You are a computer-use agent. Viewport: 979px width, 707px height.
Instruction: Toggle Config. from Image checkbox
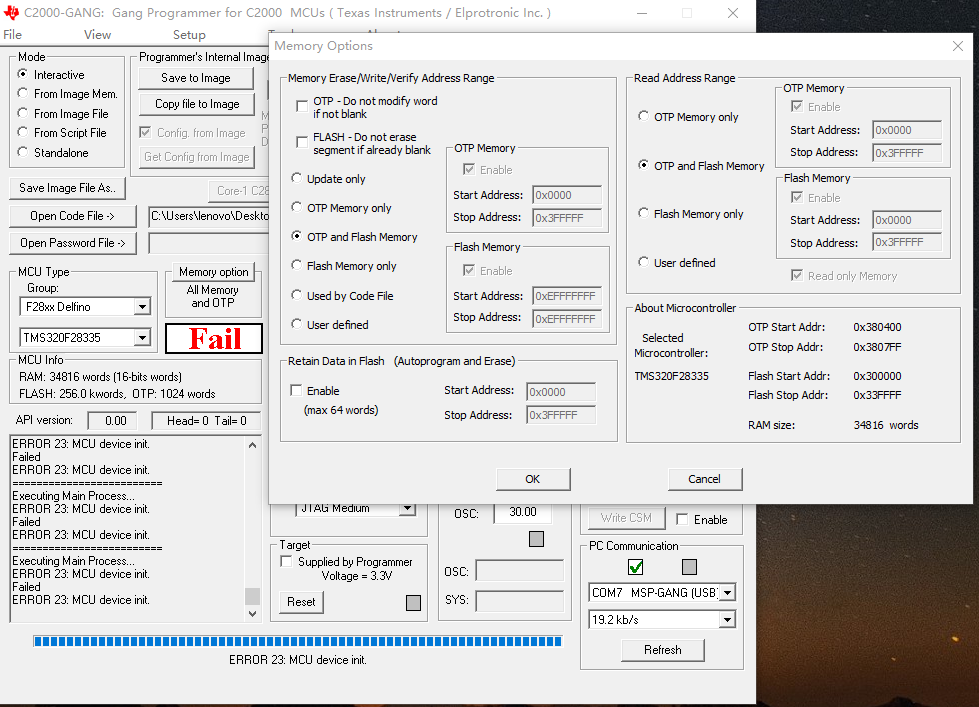click(x=145, y=132)
